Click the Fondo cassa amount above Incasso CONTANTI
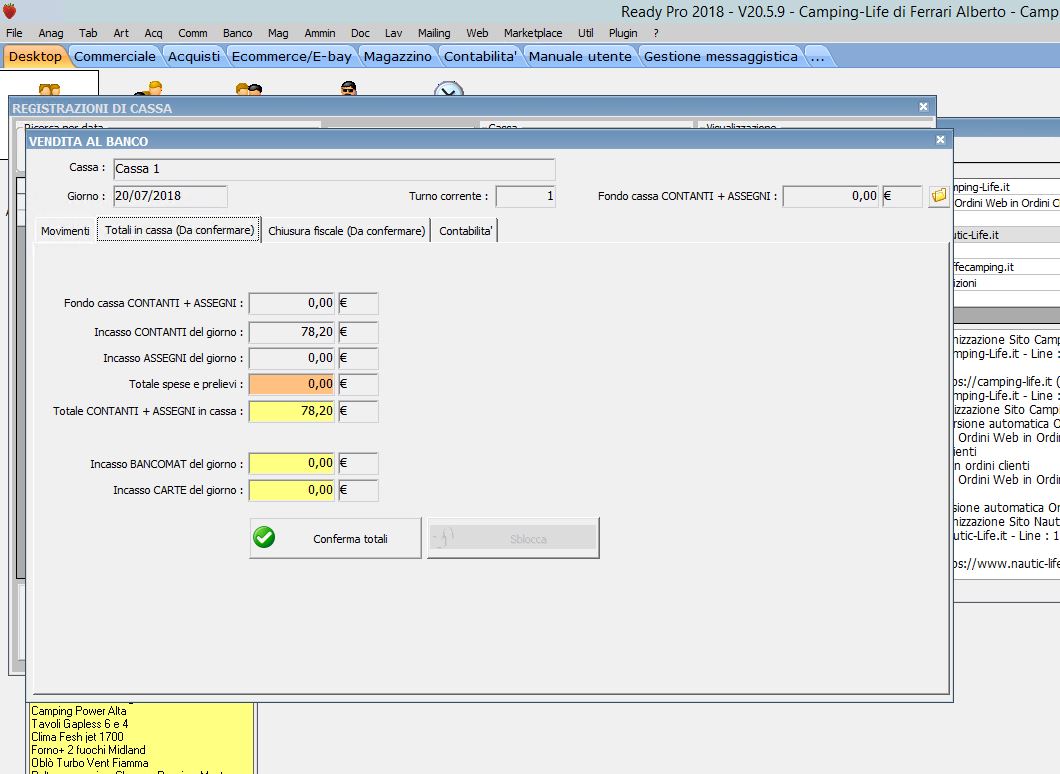Image resolution: width=1060 pixels, height=774 pixels. point(291,304)
